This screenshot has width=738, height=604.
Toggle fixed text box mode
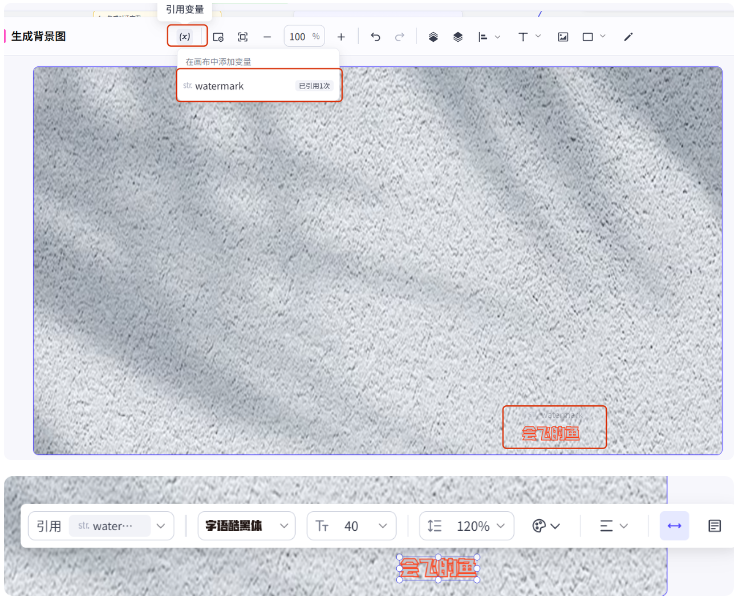(x=714, y=525)
